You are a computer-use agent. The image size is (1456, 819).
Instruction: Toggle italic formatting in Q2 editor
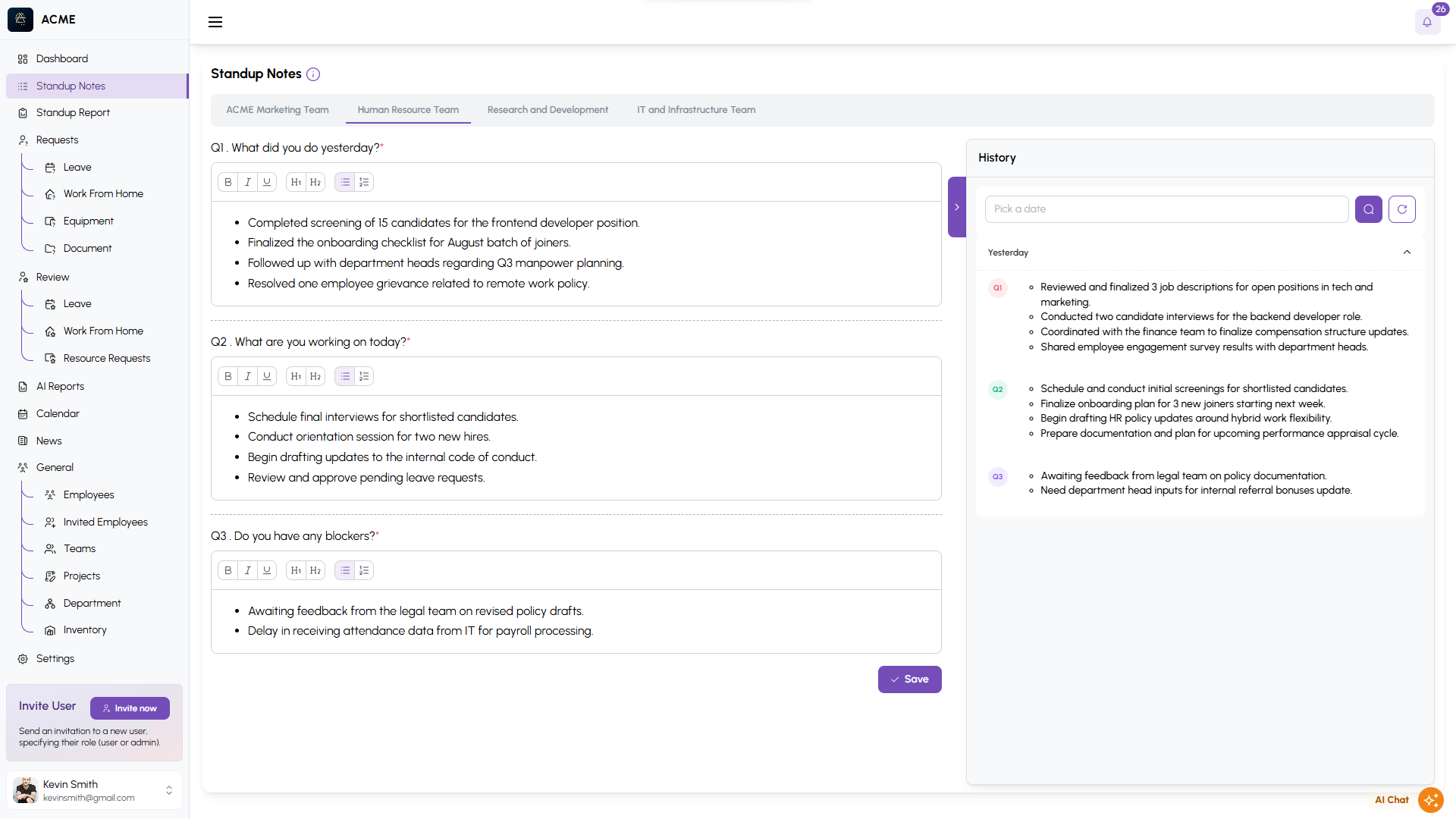[x=247, y=376]
